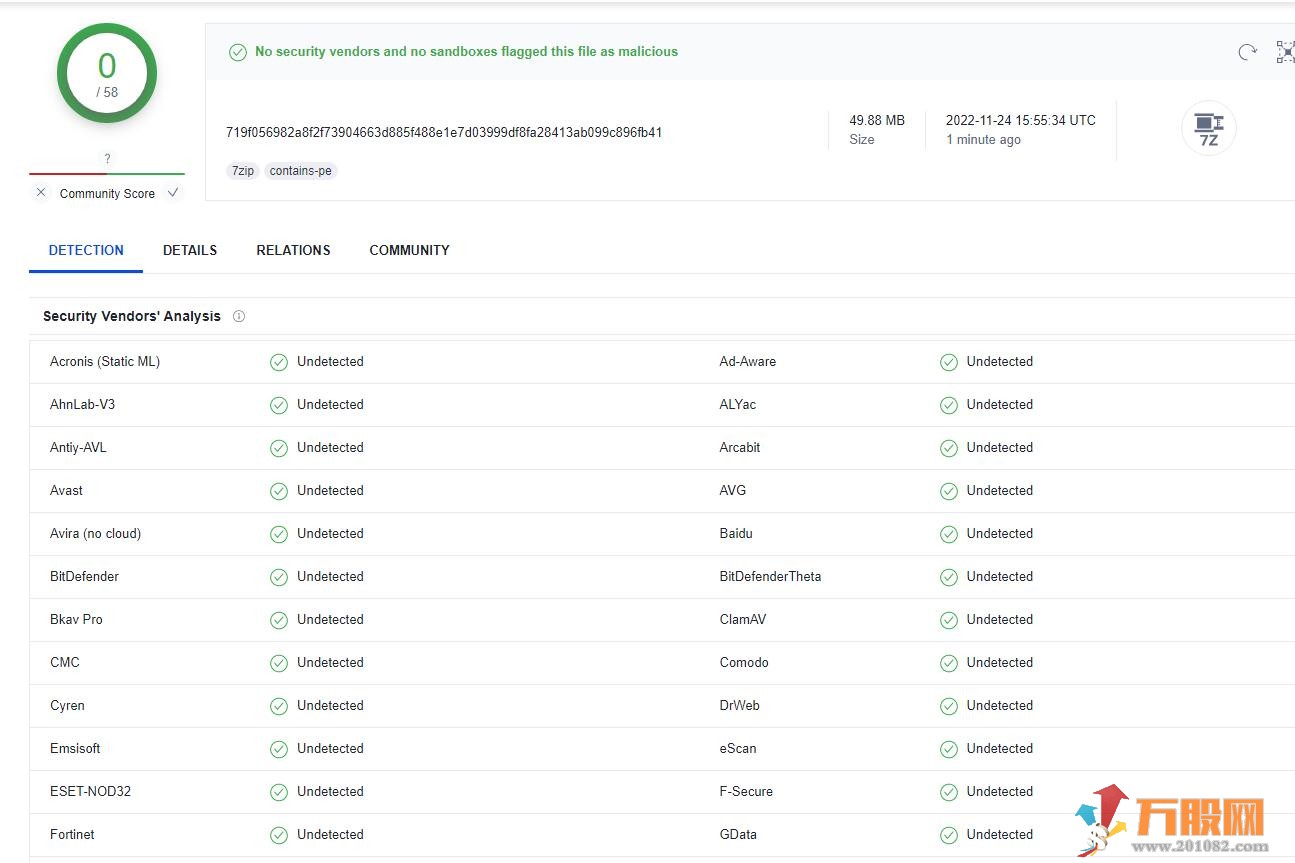This screenshot has height=863, width=1295.
Task: Click the check icon for Bkav Pro
Action: (x=279, y=620)
